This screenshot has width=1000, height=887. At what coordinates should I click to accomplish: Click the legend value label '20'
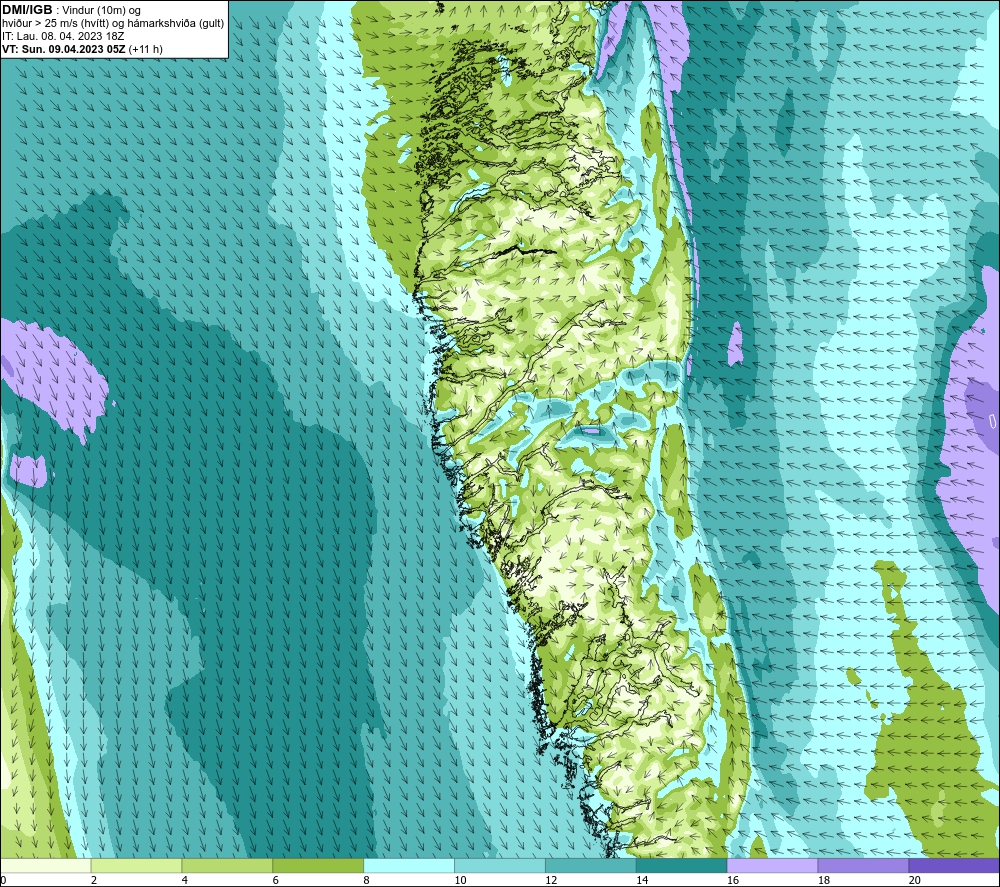pos(915,880)
